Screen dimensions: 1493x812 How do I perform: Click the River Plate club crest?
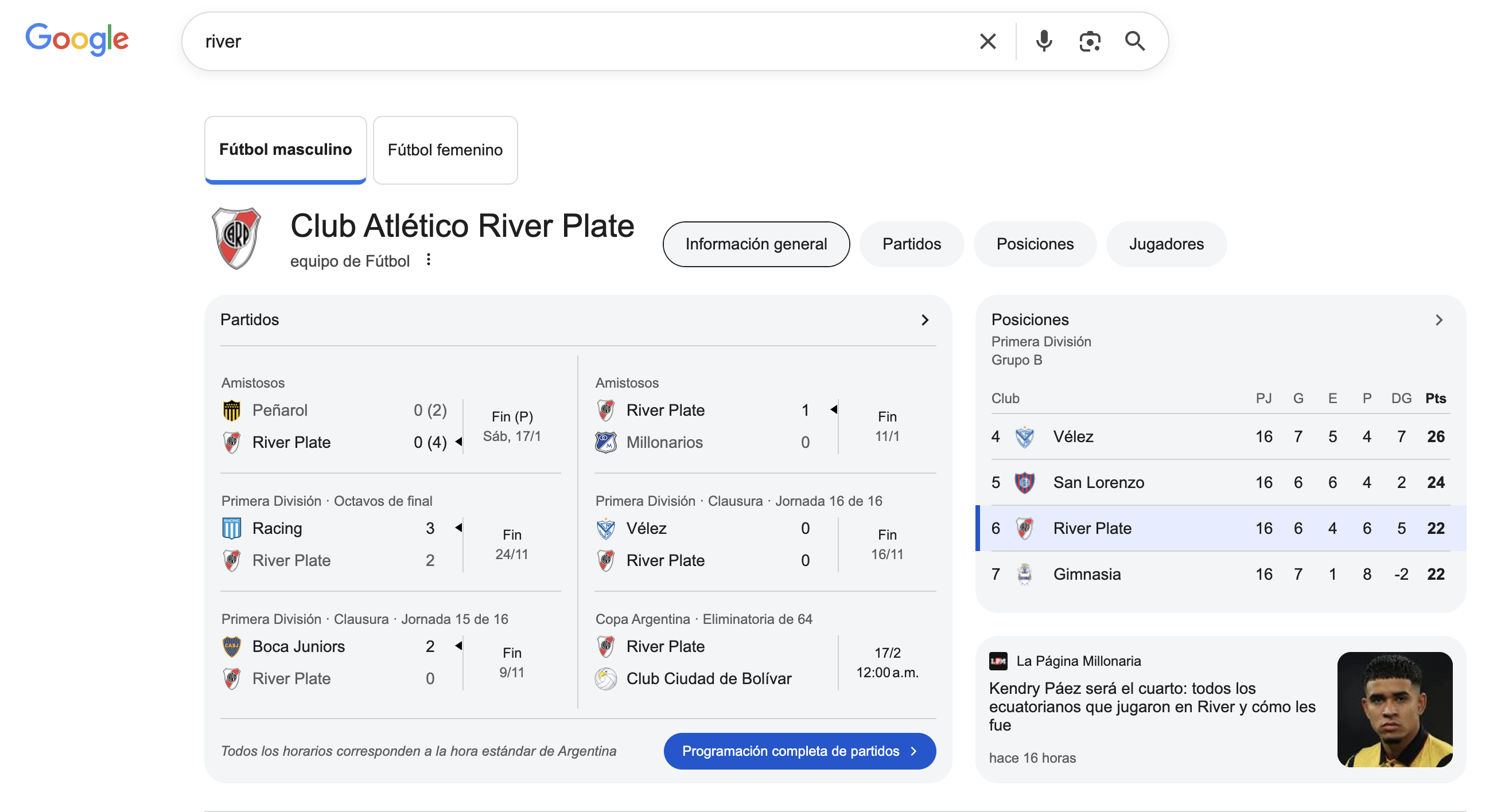236,238
